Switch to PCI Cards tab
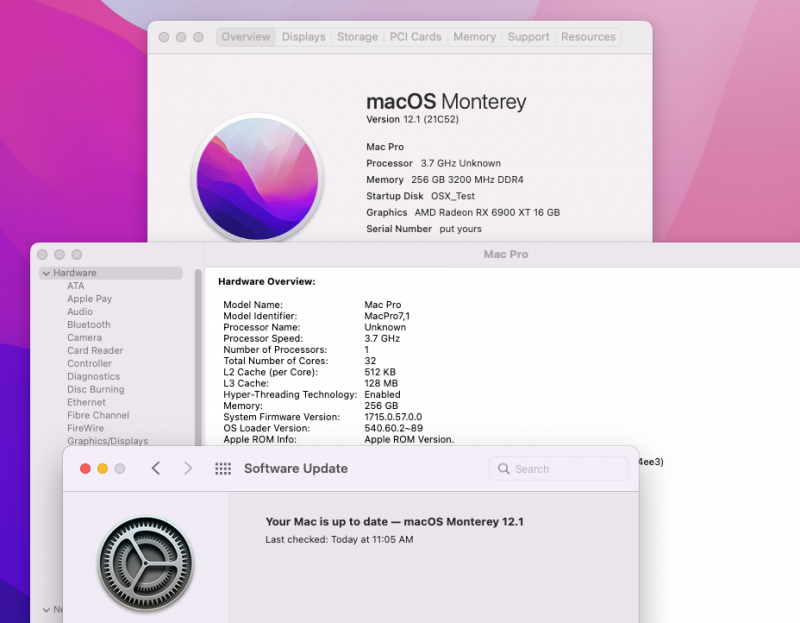The width and height of the screenshot is (800, 623). coord(415,37)
